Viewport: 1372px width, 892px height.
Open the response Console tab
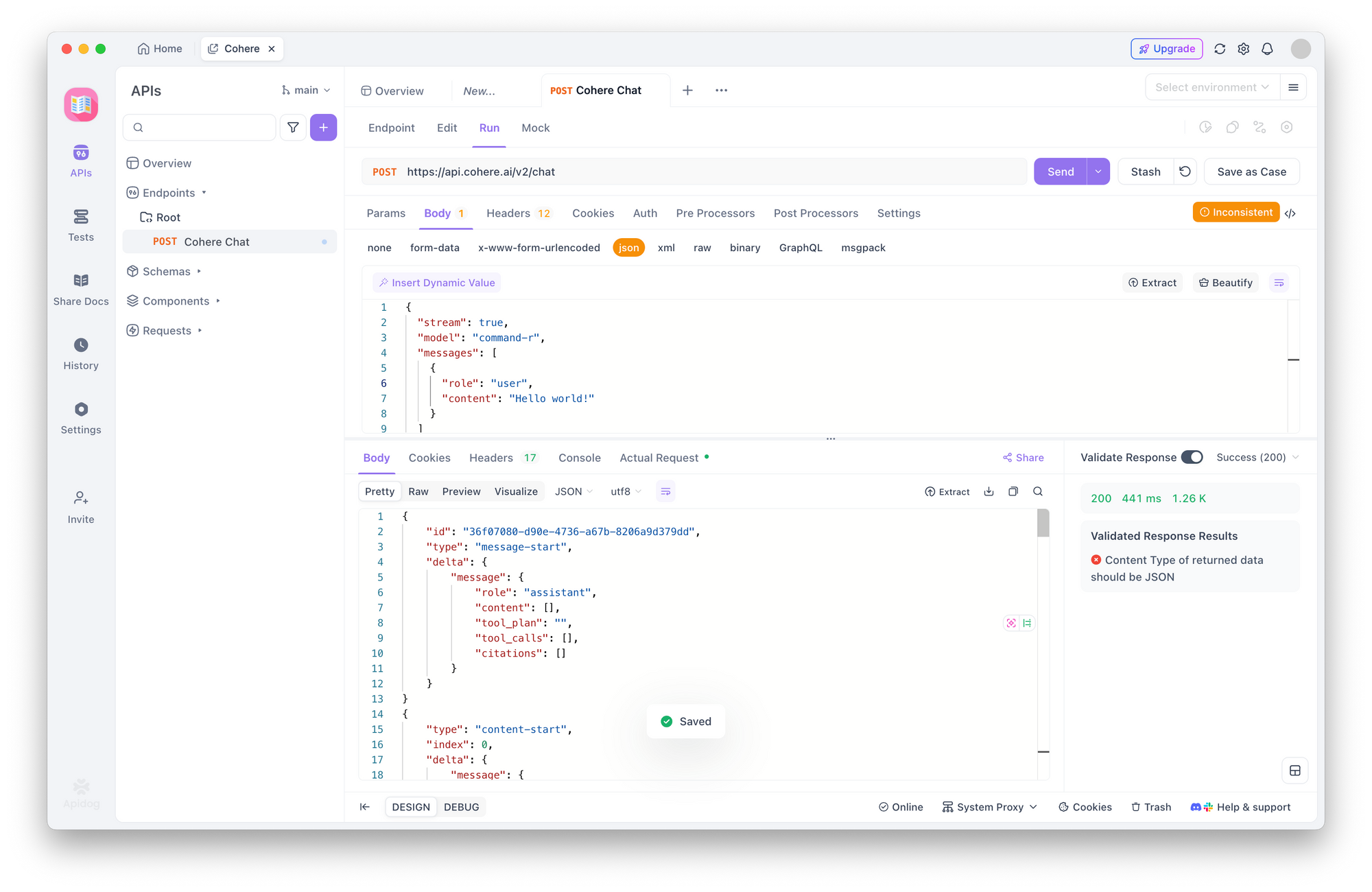click(579, 458)
